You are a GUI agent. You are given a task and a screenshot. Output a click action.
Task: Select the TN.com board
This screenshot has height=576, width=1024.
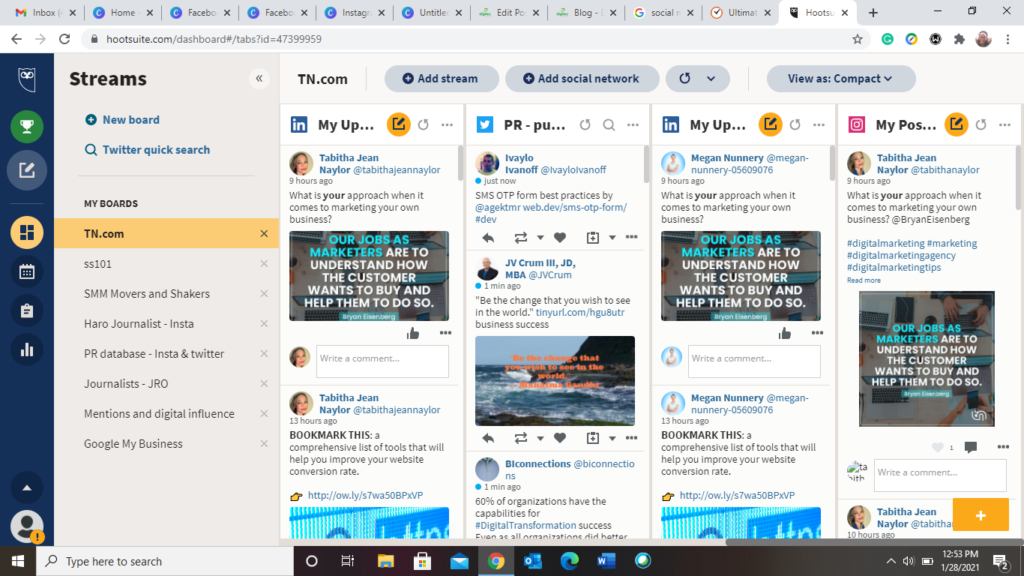(x=167, y=233)
